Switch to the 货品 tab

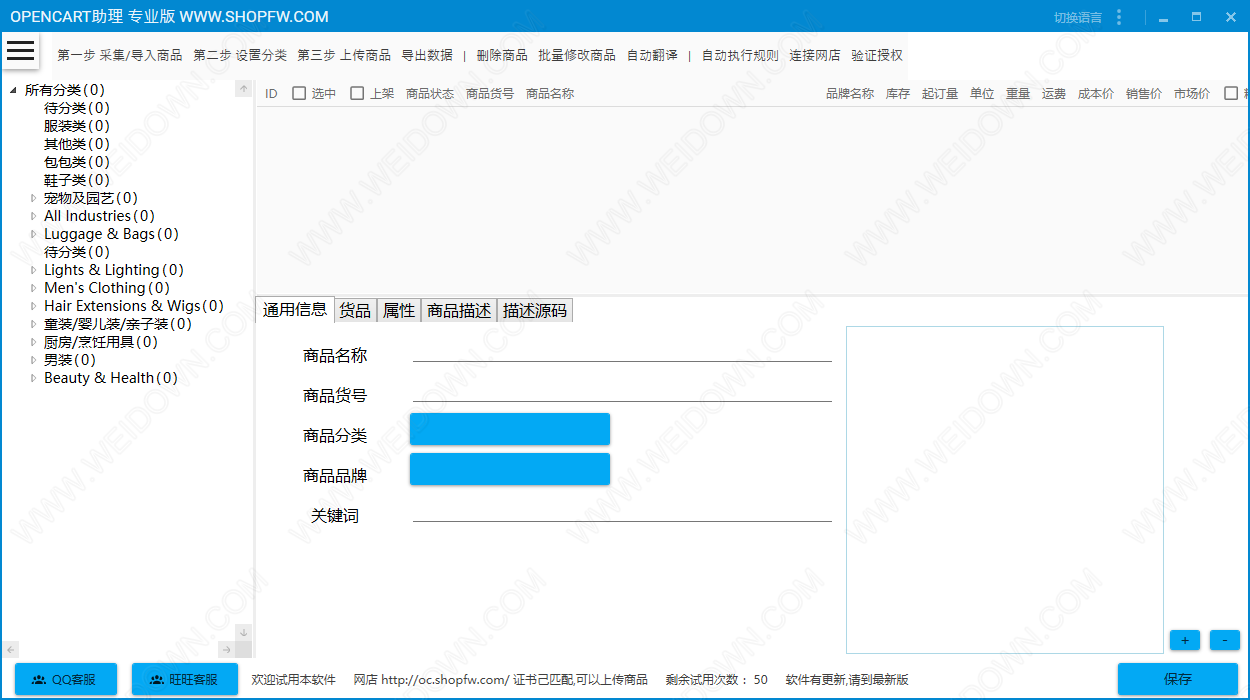coord(355,311)
